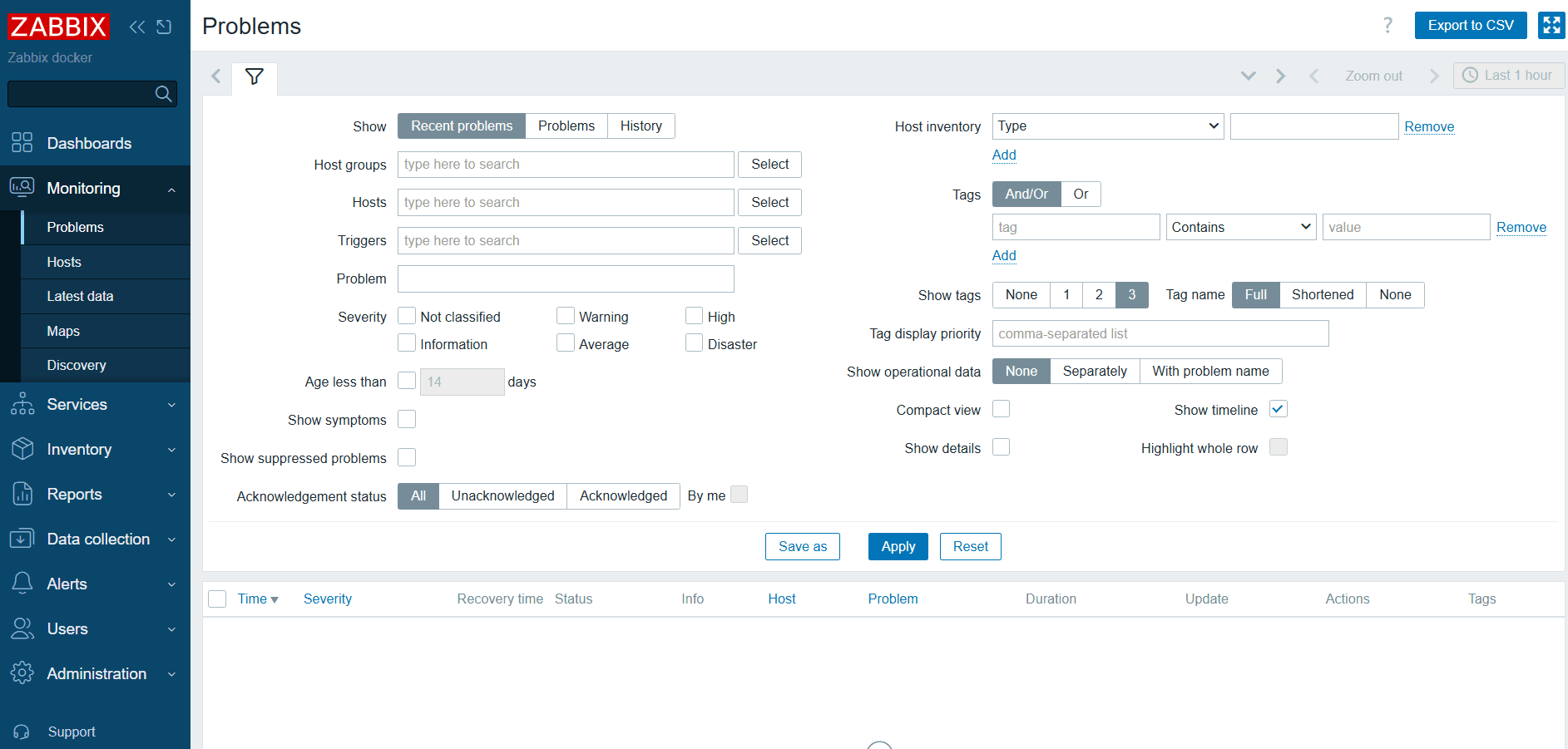Open the Inventory sidebar icon

(x=22, y=449)
